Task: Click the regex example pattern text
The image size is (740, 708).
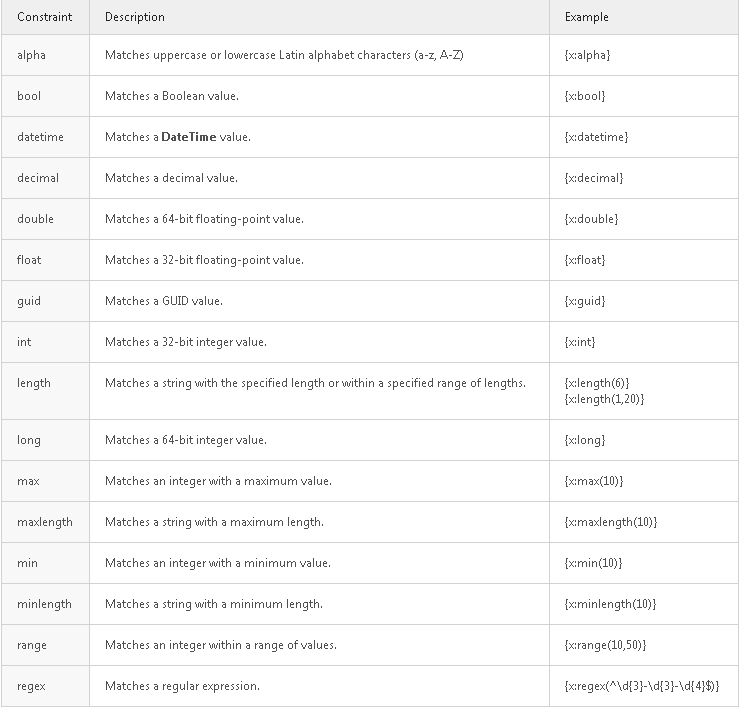Action: pyautogui.click(x=641, y=686)
